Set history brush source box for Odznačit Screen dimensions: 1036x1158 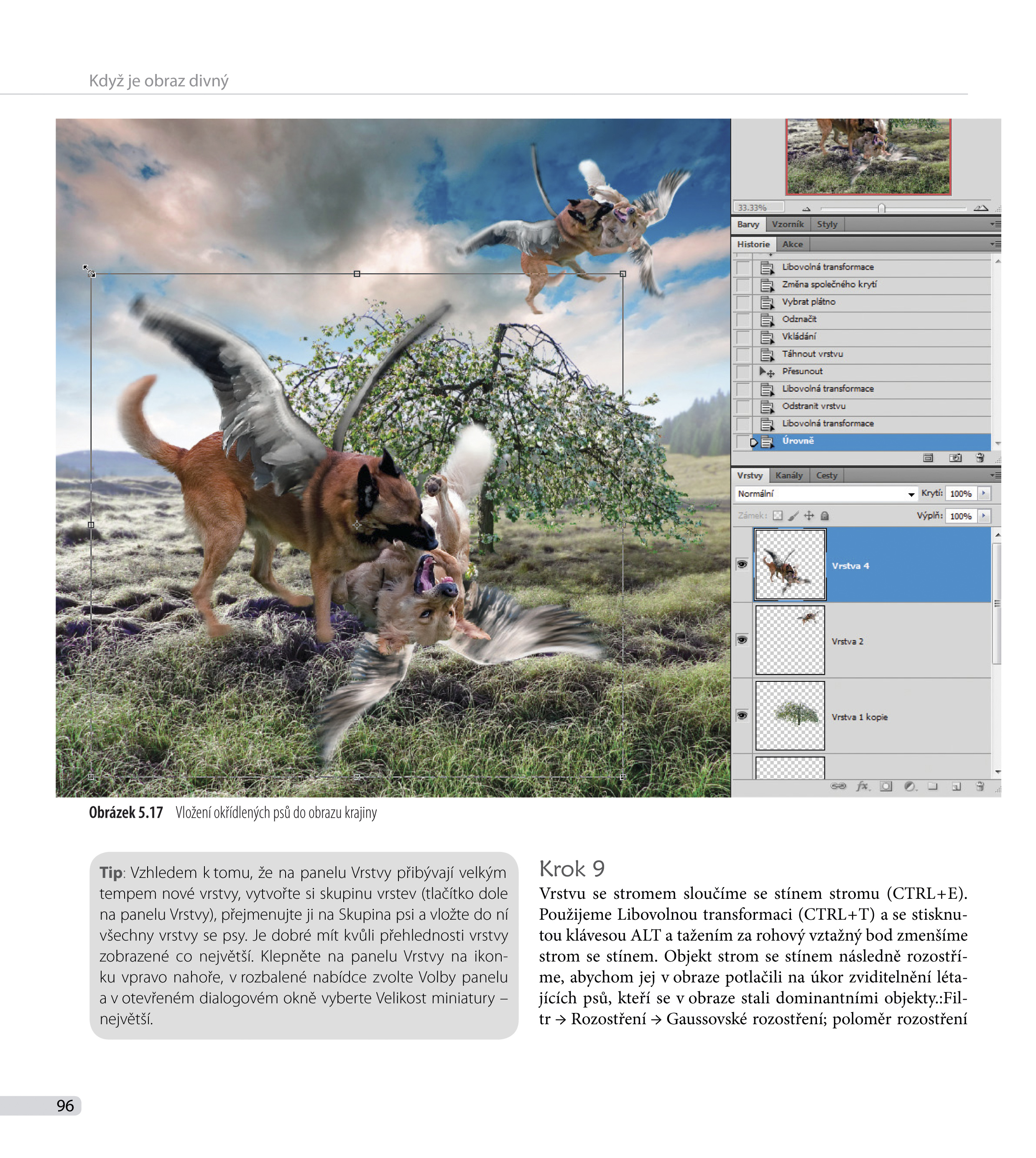743,319
